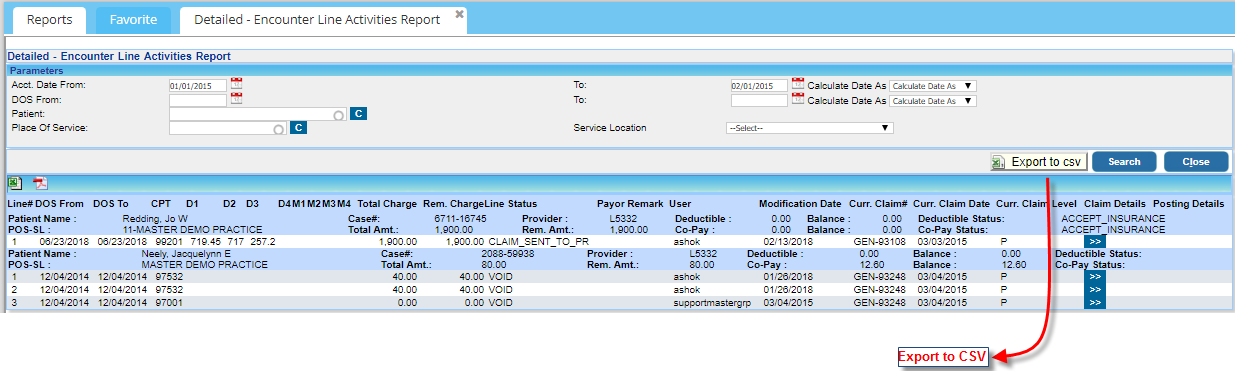The width and height of the screenshot is (1235, 371).
Task: Clear Place Of Service with C button
Action: [297, 128]
